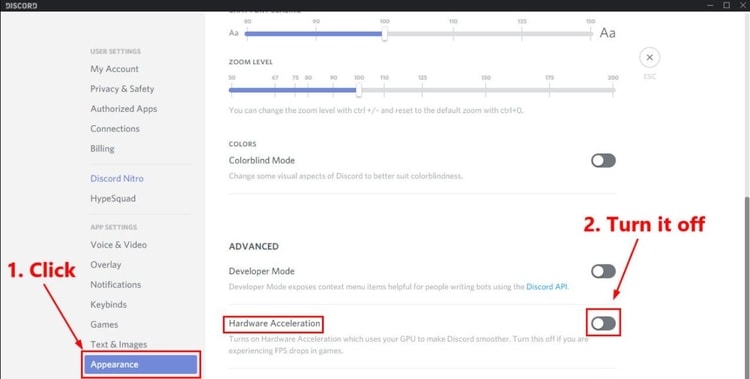
Task: Click the Colorblind Mode label
Action: click(x=262, y=161)
